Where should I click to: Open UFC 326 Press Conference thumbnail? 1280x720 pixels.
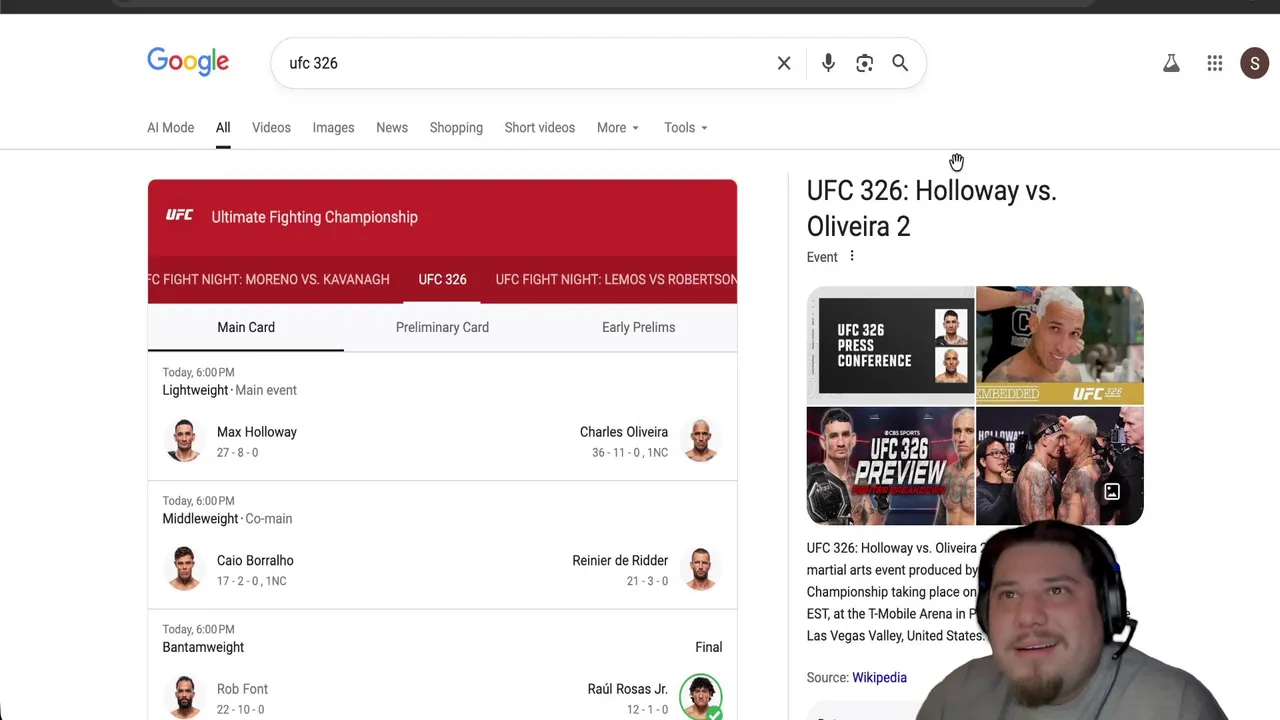tap(890, 345)
